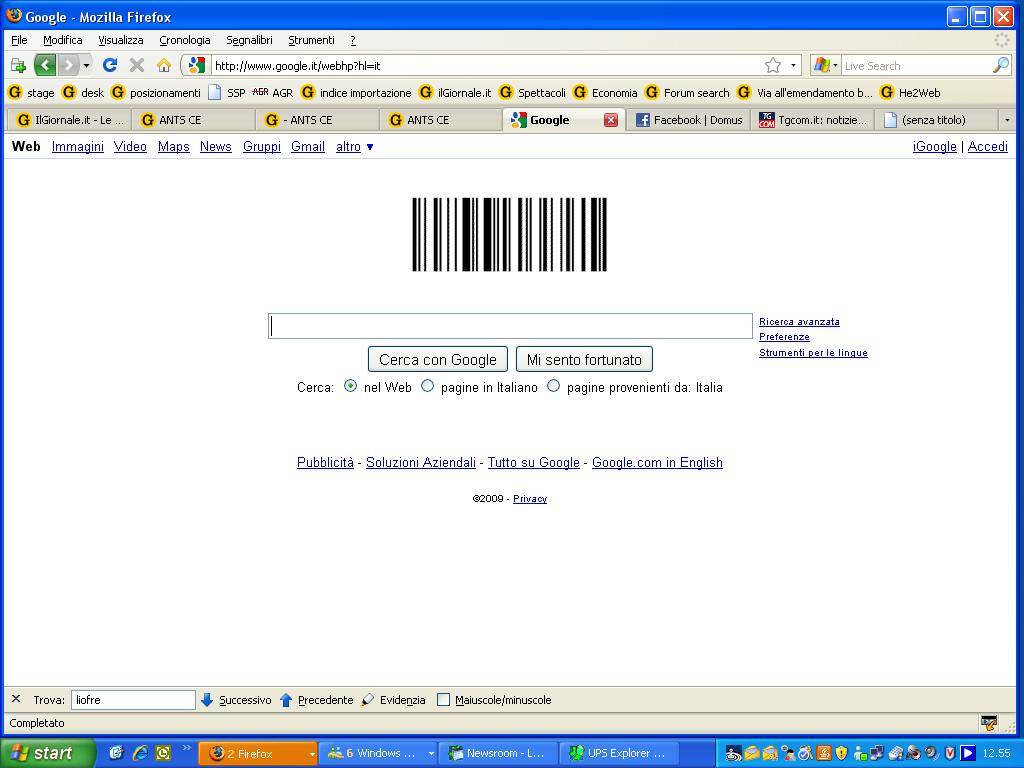Screen dimensions: 1024x768
Task: Open the 'Economia' bookmark
Action: pos(605,93)
